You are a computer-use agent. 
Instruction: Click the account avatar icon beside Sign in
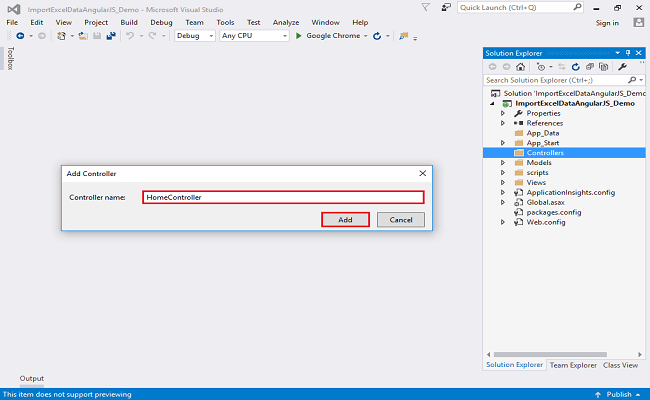point(639,22)
